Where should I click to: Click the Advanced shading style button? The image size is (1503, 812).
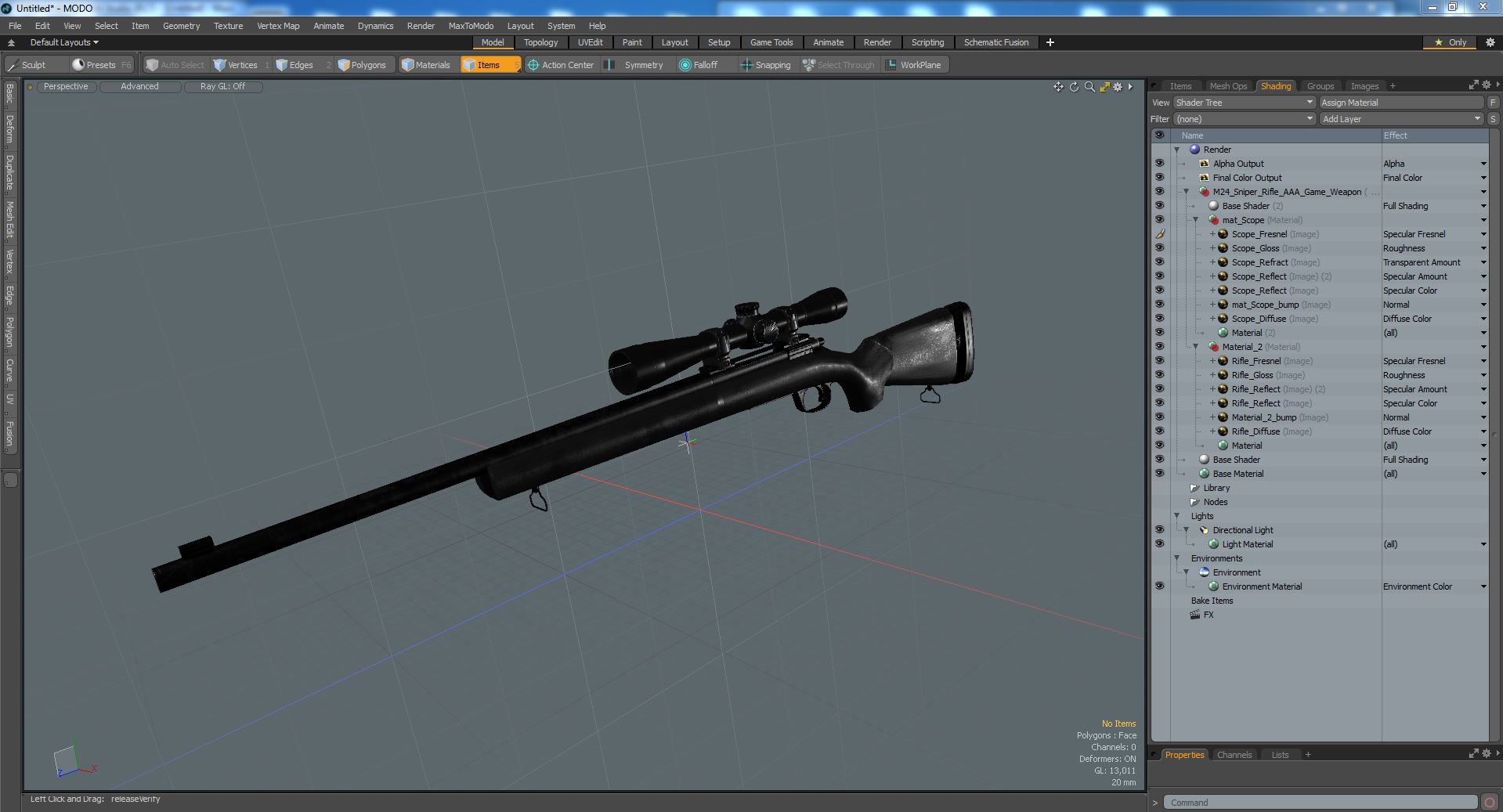139,87
